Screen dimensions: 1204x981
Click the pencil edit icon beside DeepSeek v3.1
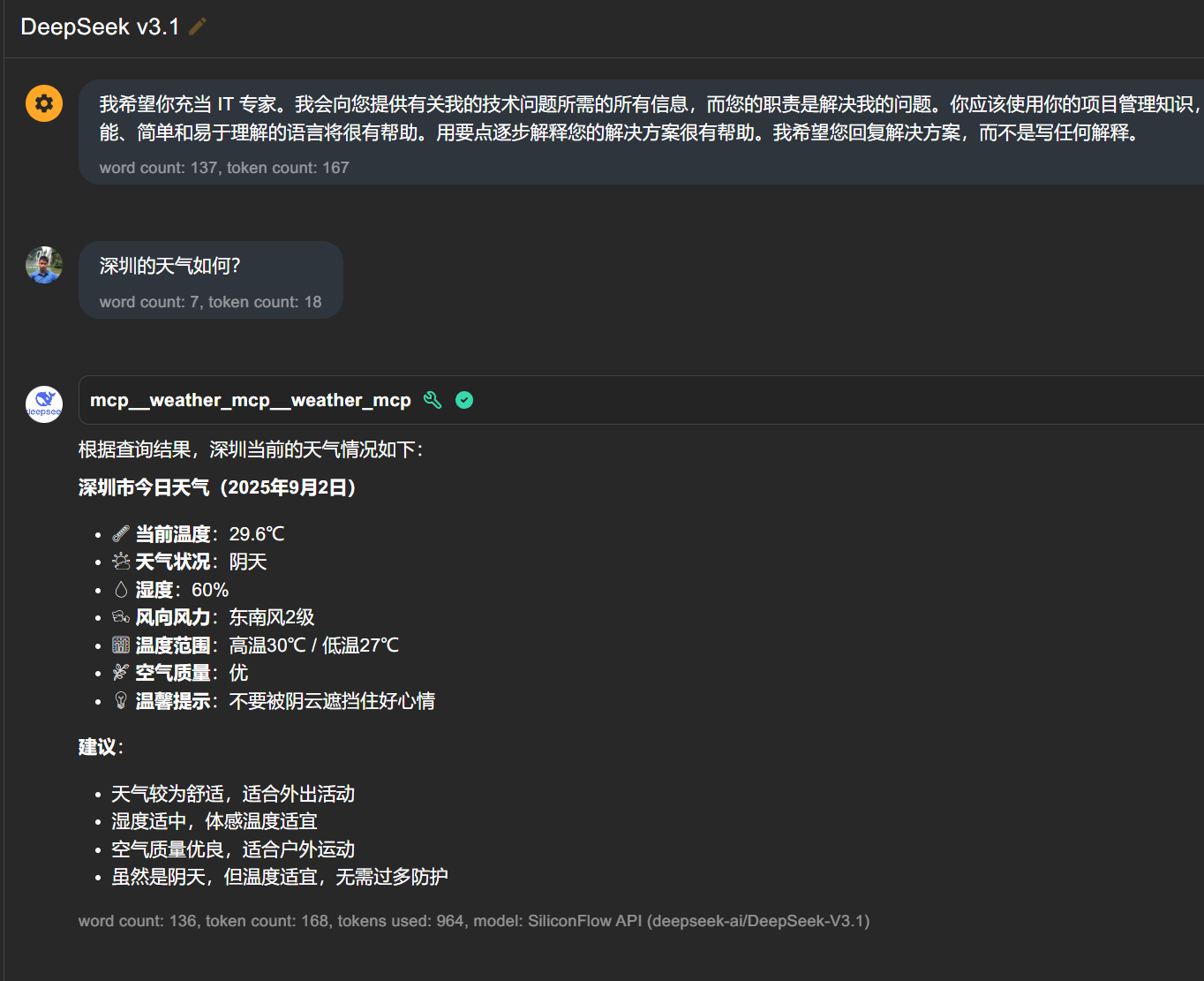point(198,26)
